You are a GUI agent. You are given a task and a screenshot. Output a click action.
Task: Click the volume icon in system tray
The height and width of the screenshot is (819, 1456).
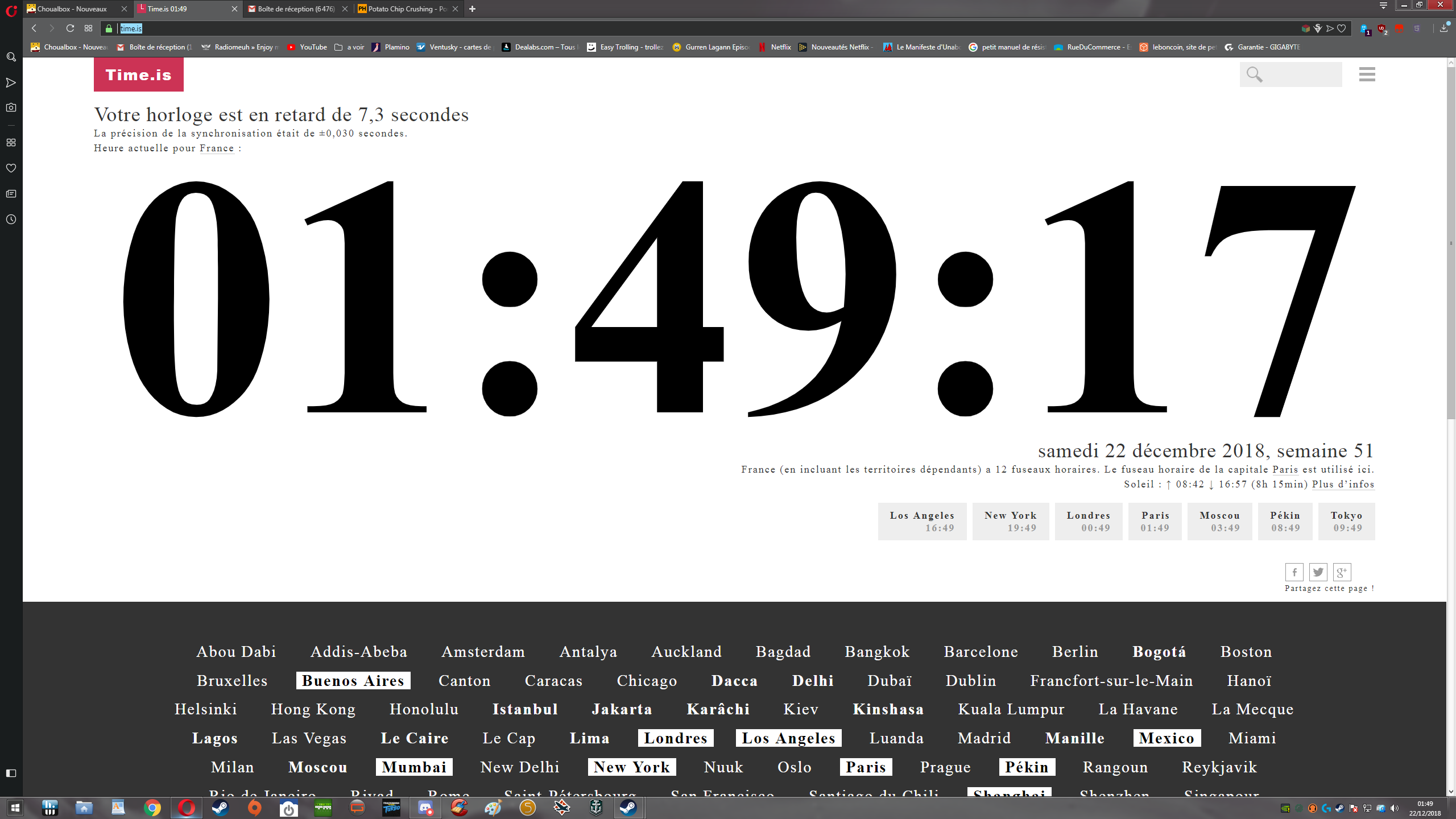point(1394,808)
